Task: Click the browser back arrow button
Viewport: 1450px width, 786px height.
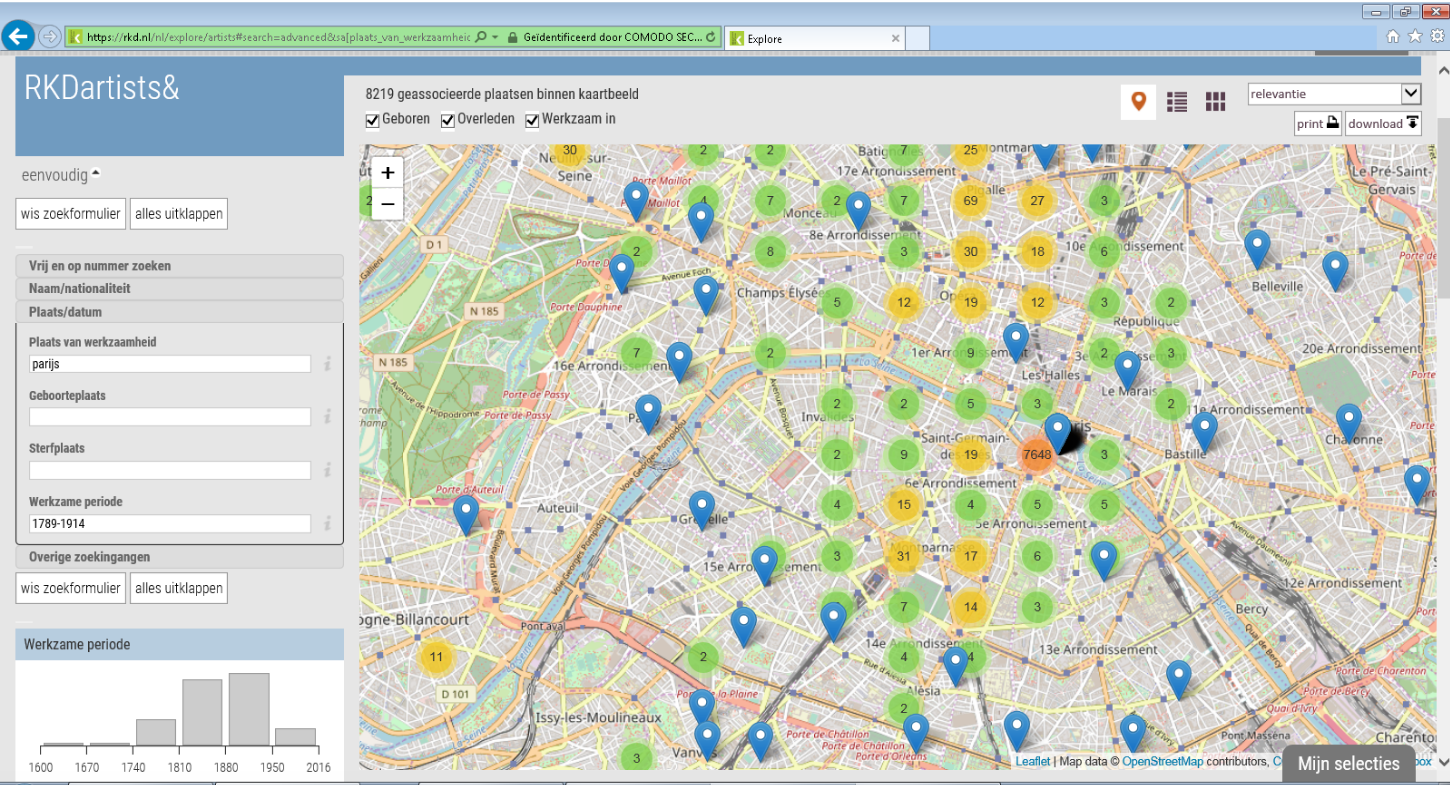Action: [18, 37]
